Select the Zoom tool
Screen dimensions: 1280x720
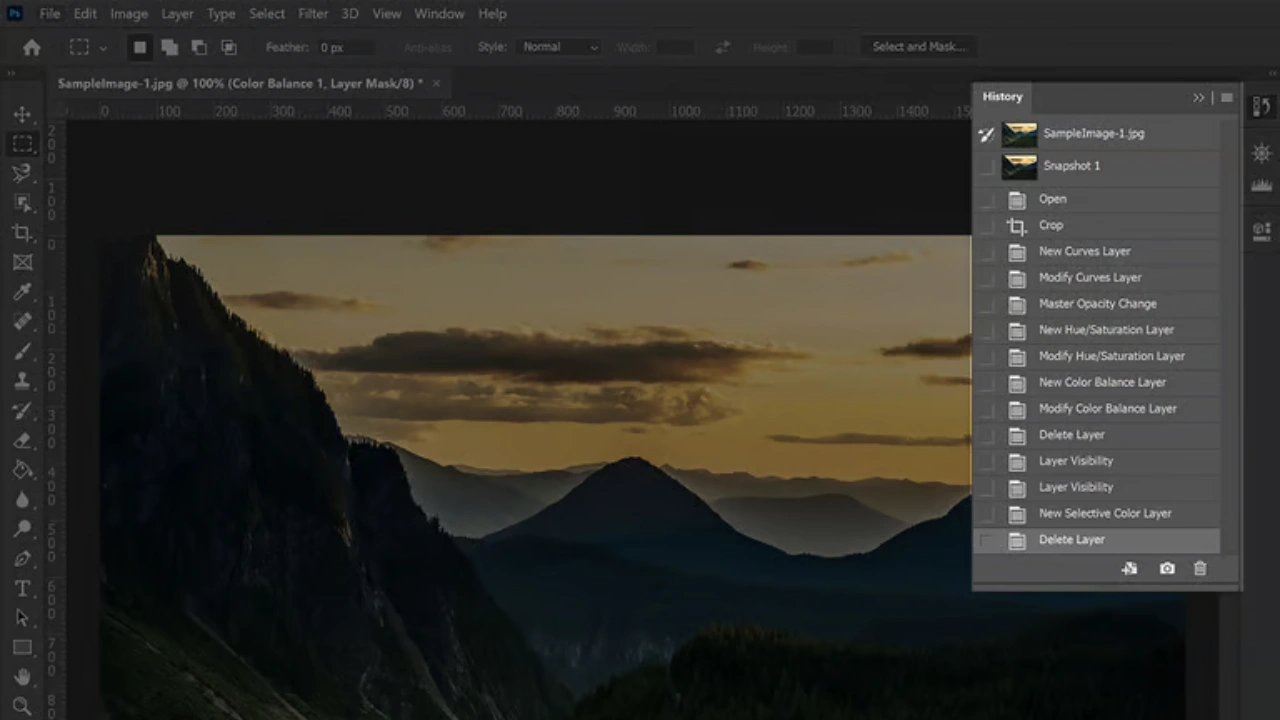click(22, 705)
